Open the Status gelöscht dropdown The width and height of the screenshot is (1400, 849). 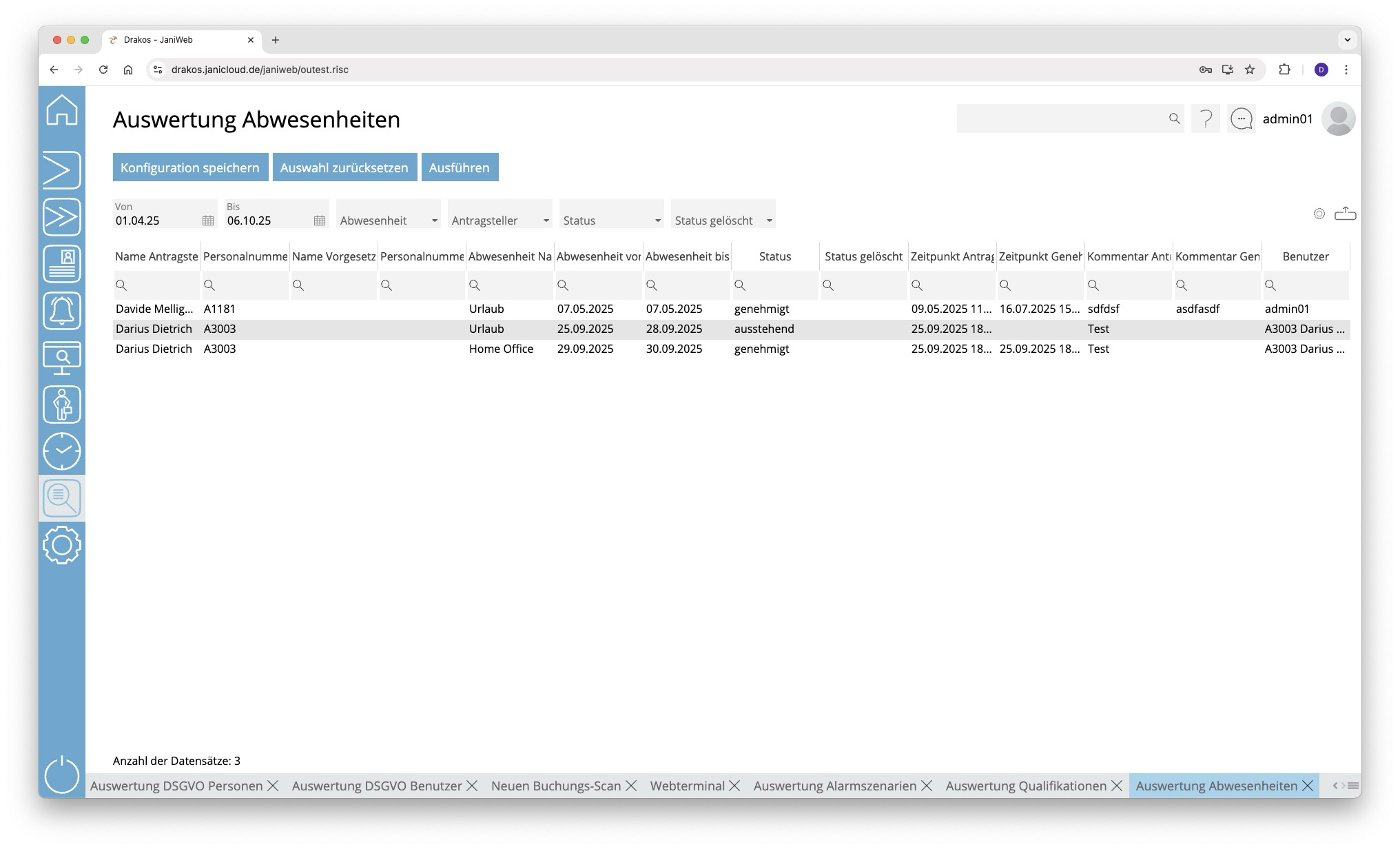pos(723,221)
